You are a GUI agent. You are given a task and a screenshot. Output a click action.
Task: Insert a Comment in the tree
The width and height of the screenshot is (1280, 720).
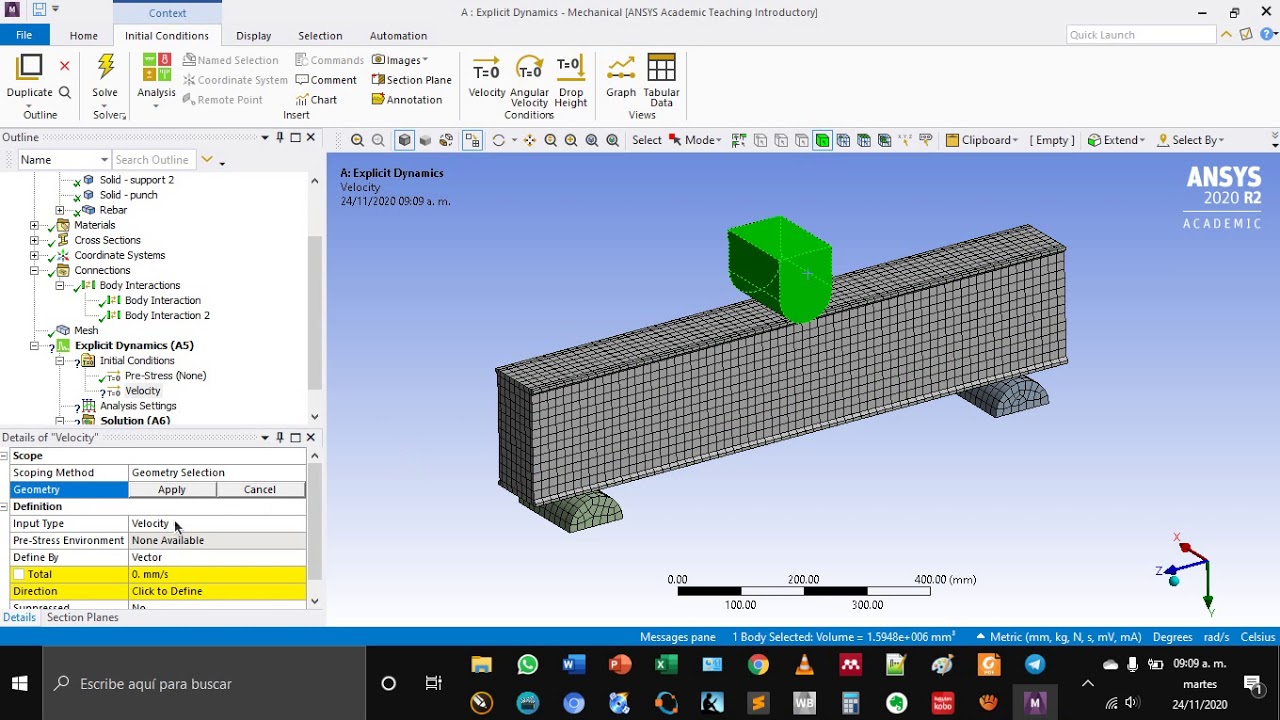pos(326,80)
